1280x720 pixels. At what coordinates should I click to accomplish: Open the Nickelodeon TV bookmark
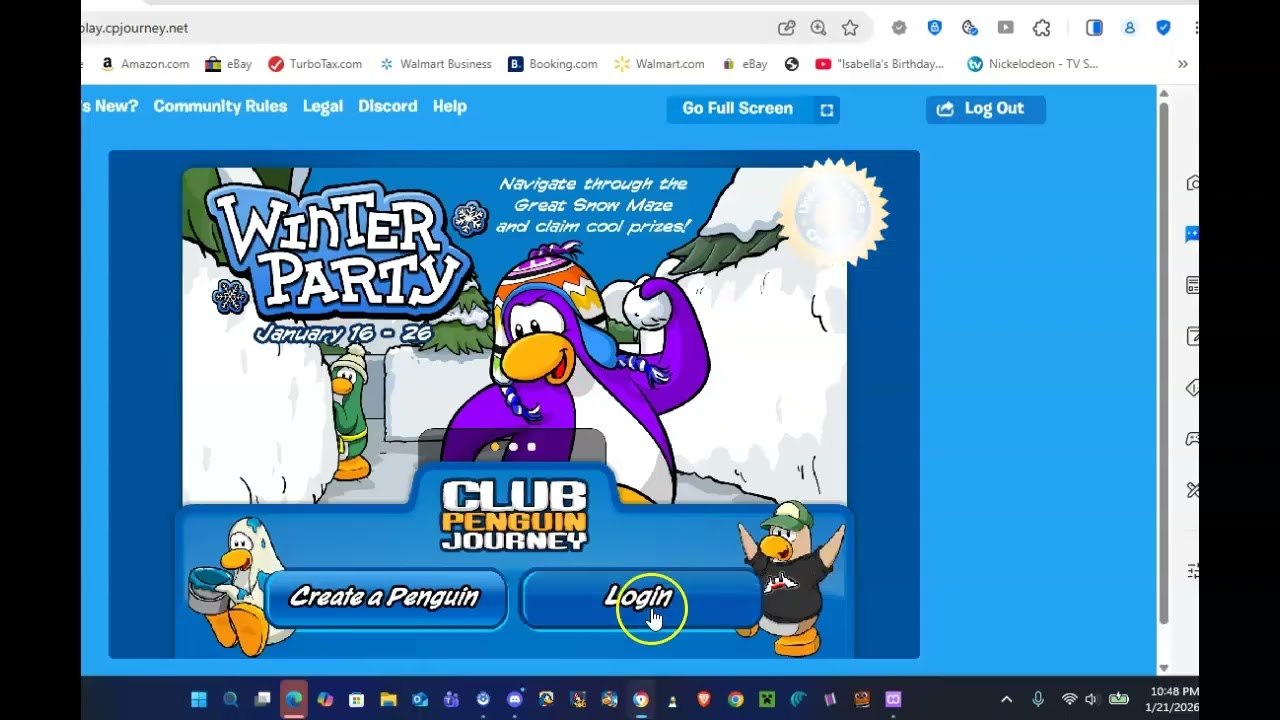[x=1032, y=64]
